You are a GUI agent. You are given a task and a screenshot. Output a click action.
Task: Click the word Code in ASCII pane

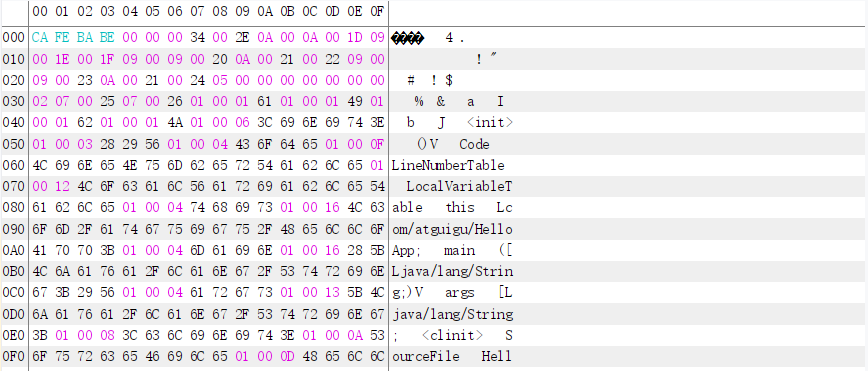474,145
